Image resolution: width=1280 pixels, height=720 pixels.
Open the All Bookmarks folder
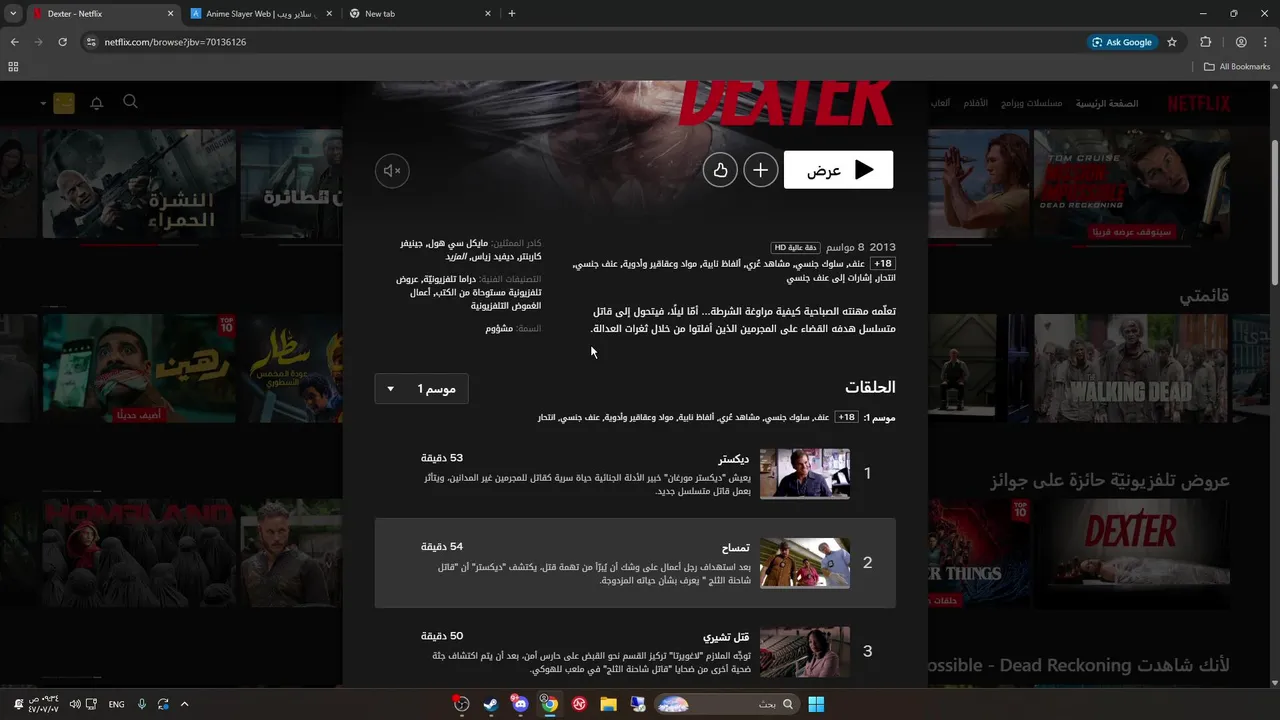[1237, 67]
